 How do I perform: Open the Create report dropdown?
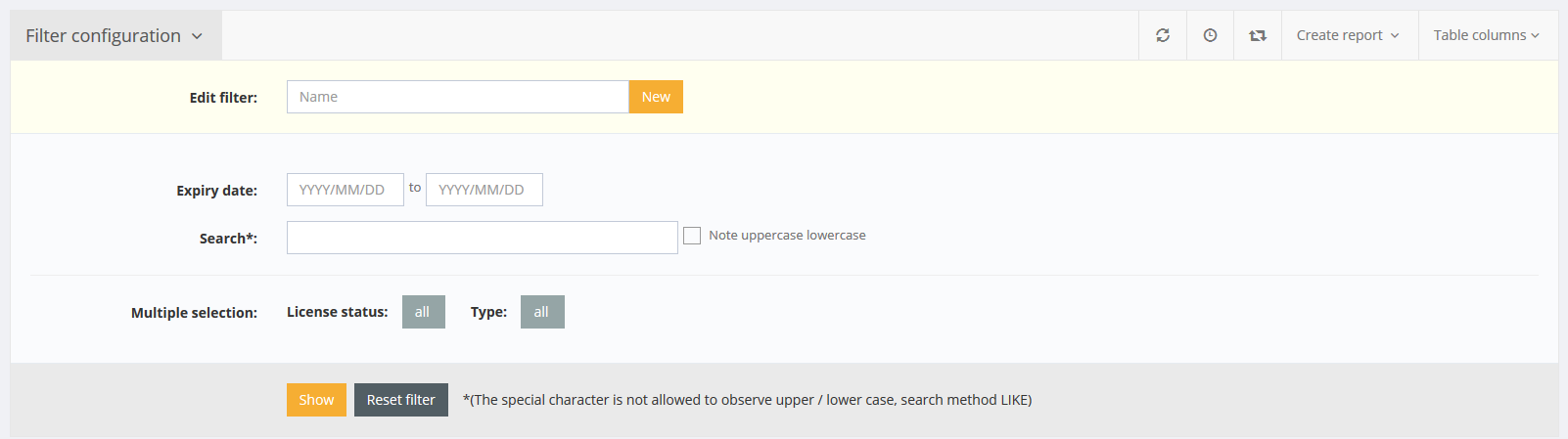click(x=1348, y=35)
